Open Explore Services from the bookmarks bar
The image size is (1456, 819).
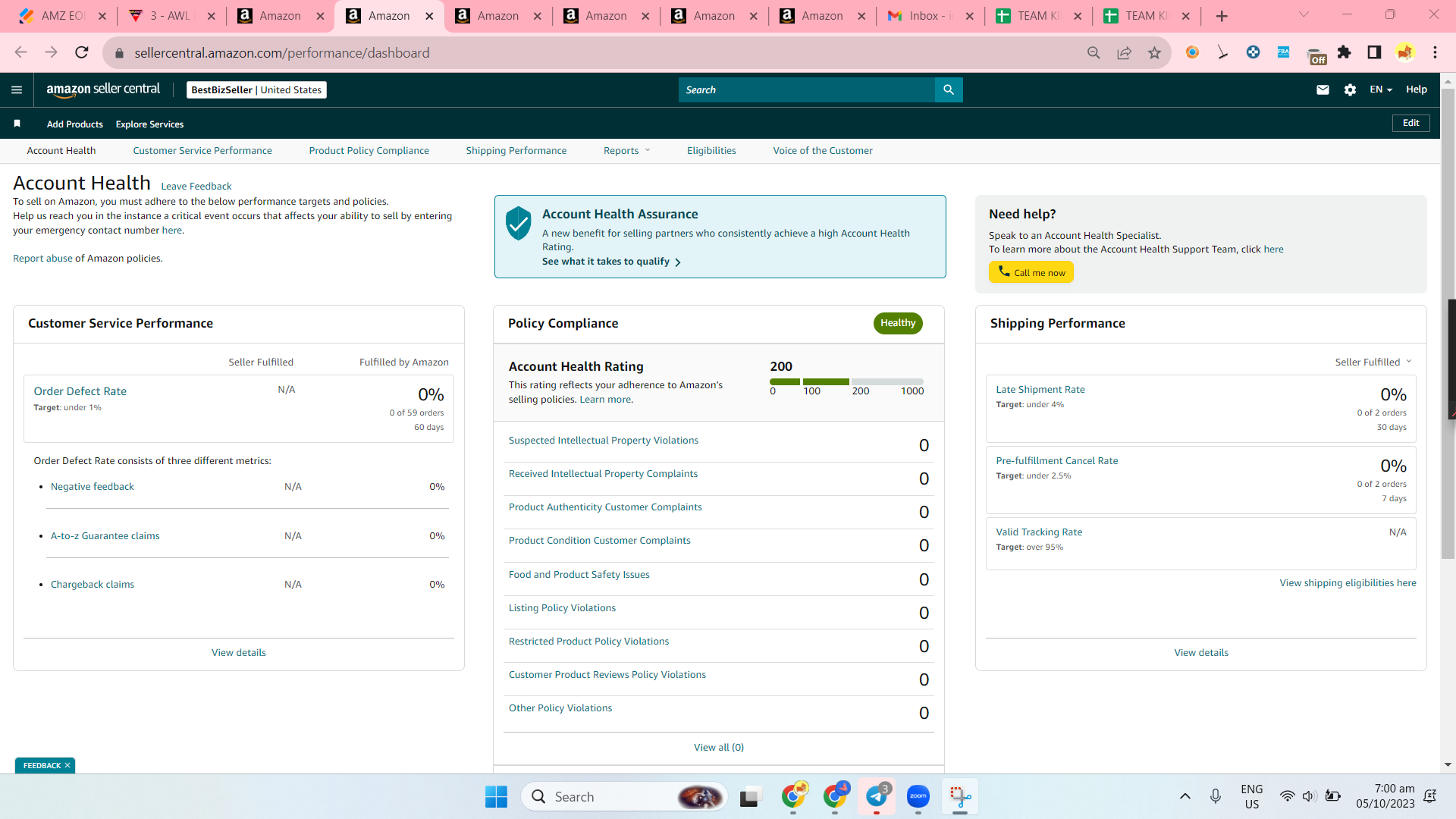[149, 124]
